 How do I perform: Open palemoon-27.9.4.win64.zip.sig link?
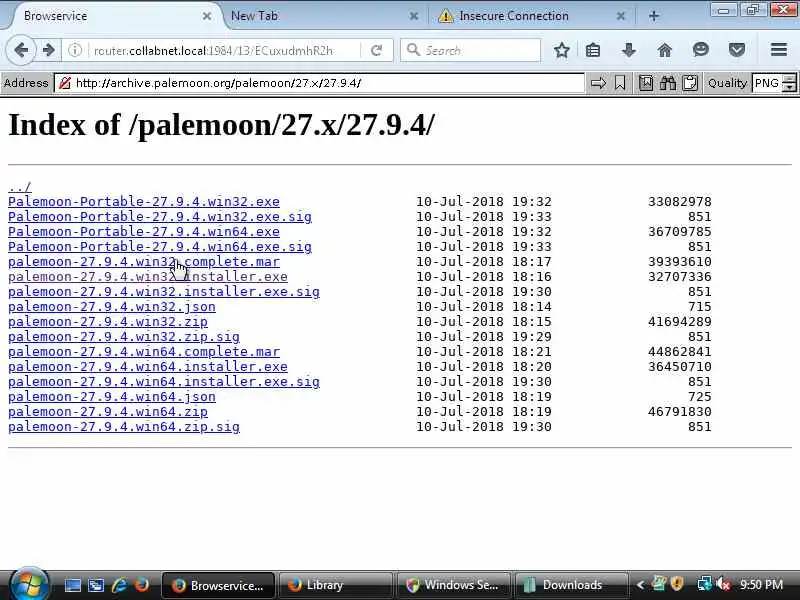point(124,427)
